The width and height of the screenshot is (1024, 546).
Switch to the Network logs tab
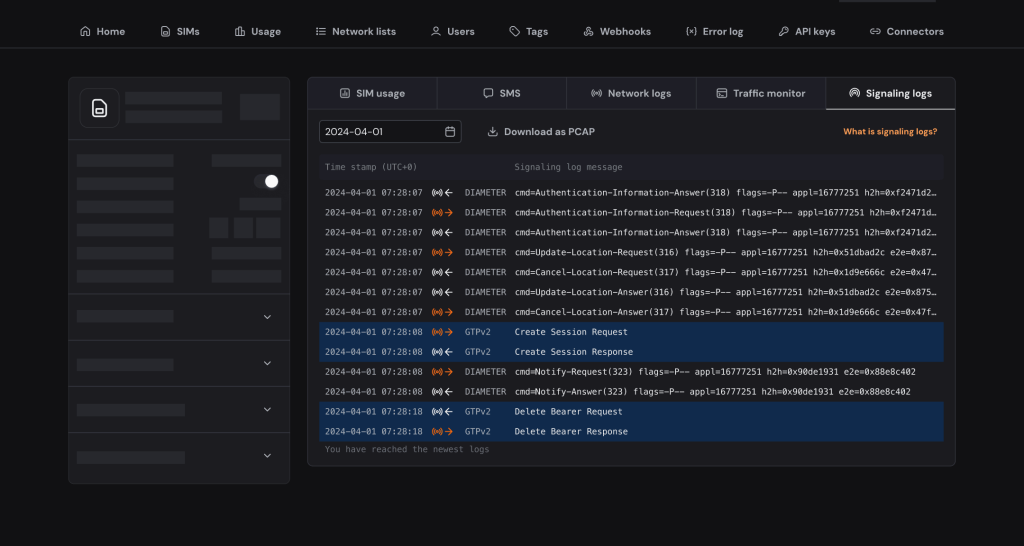tap(631, 93)
